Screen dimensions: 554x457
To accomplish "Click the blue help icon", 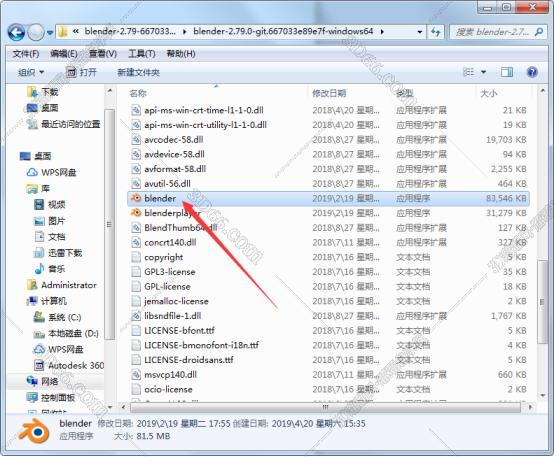I will coord(532,72).
